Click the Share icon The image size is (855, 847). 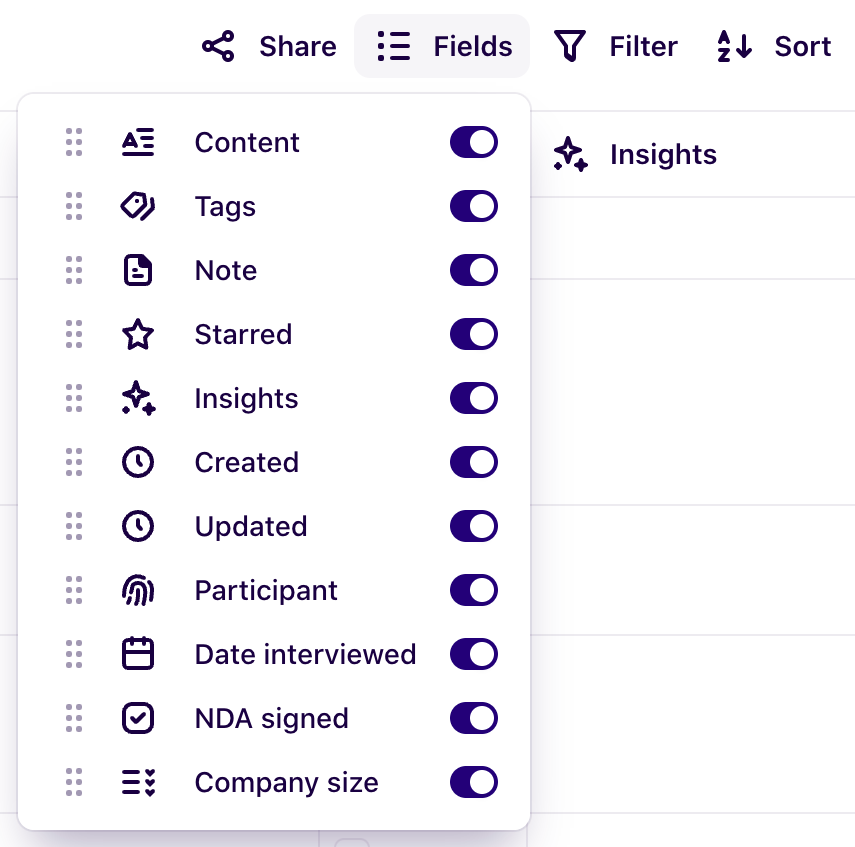pos(218,45)
